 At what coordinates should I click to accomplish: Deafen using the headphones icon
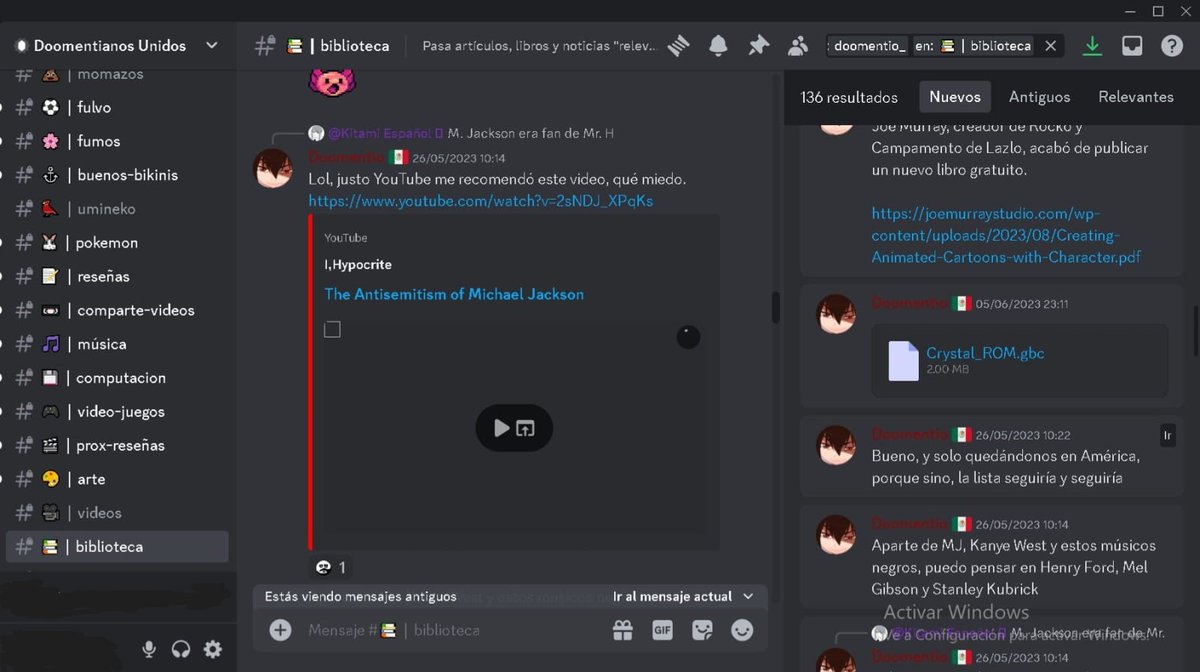pos(181,649)
